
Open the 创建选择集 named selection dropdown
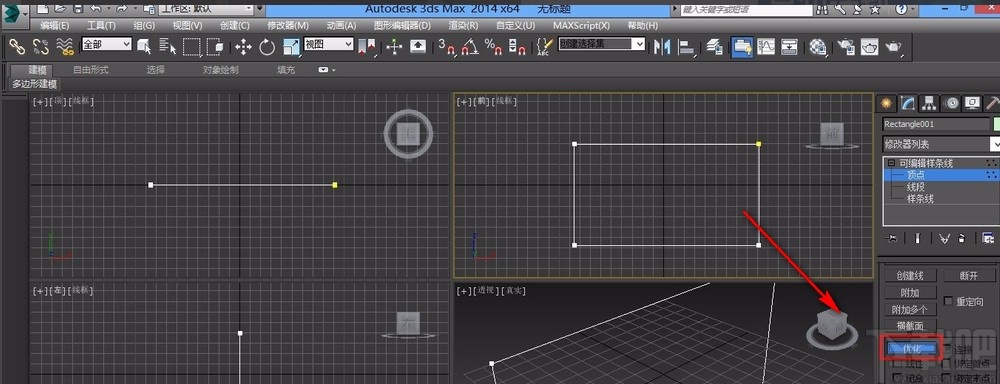pyautogui.click(x=601, y=43)
